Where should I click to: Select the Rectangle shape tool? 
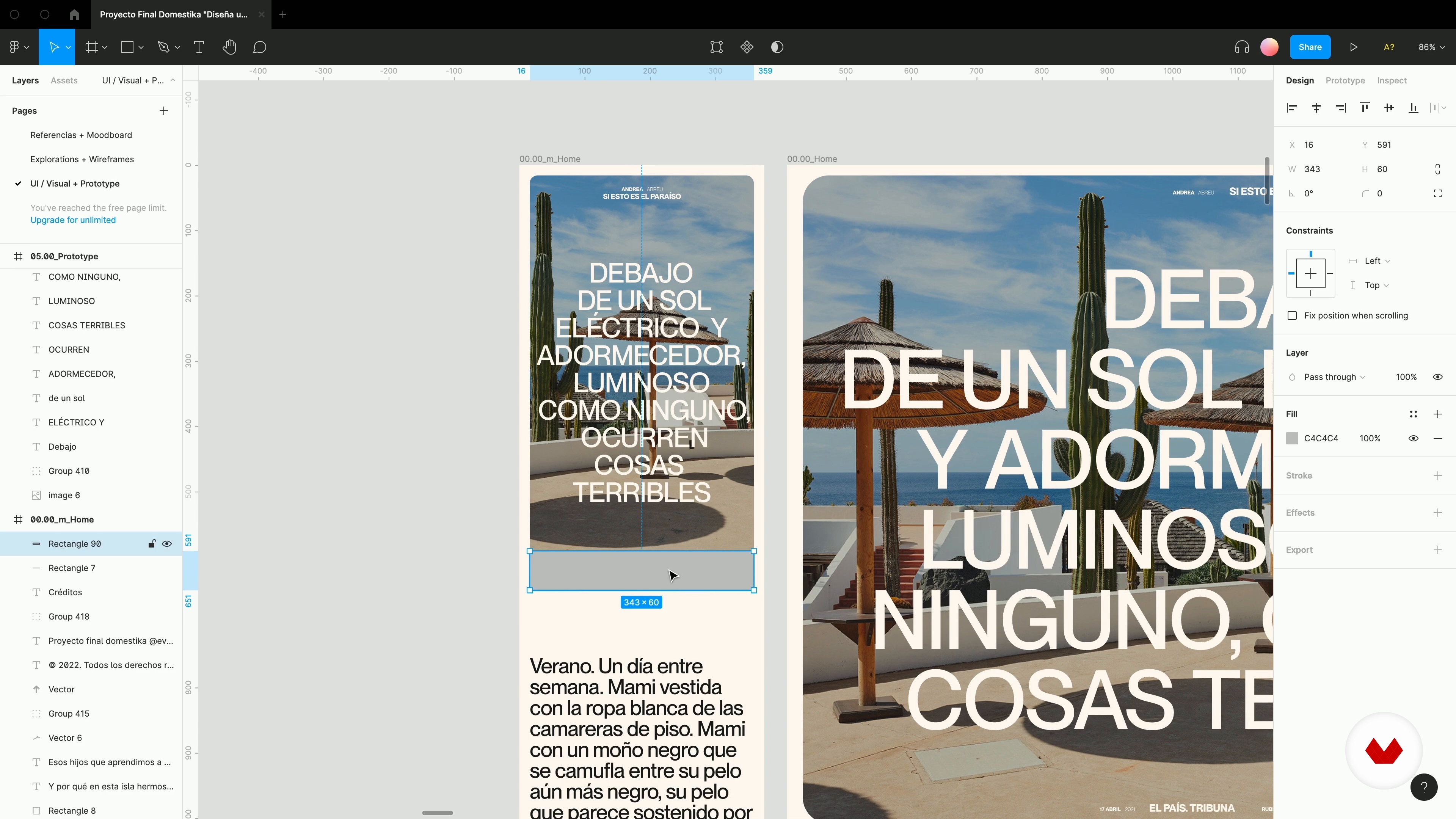tap(127, 47)
